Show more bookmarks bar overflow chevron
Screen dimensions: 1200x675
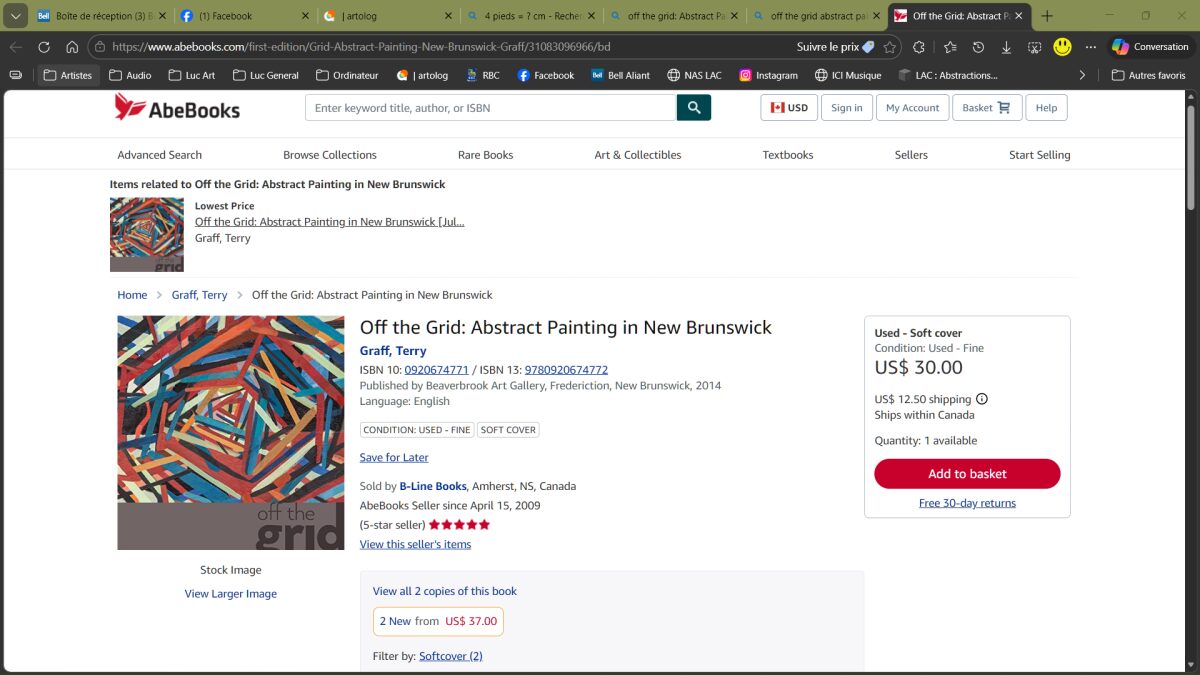tap(1082, 75)
